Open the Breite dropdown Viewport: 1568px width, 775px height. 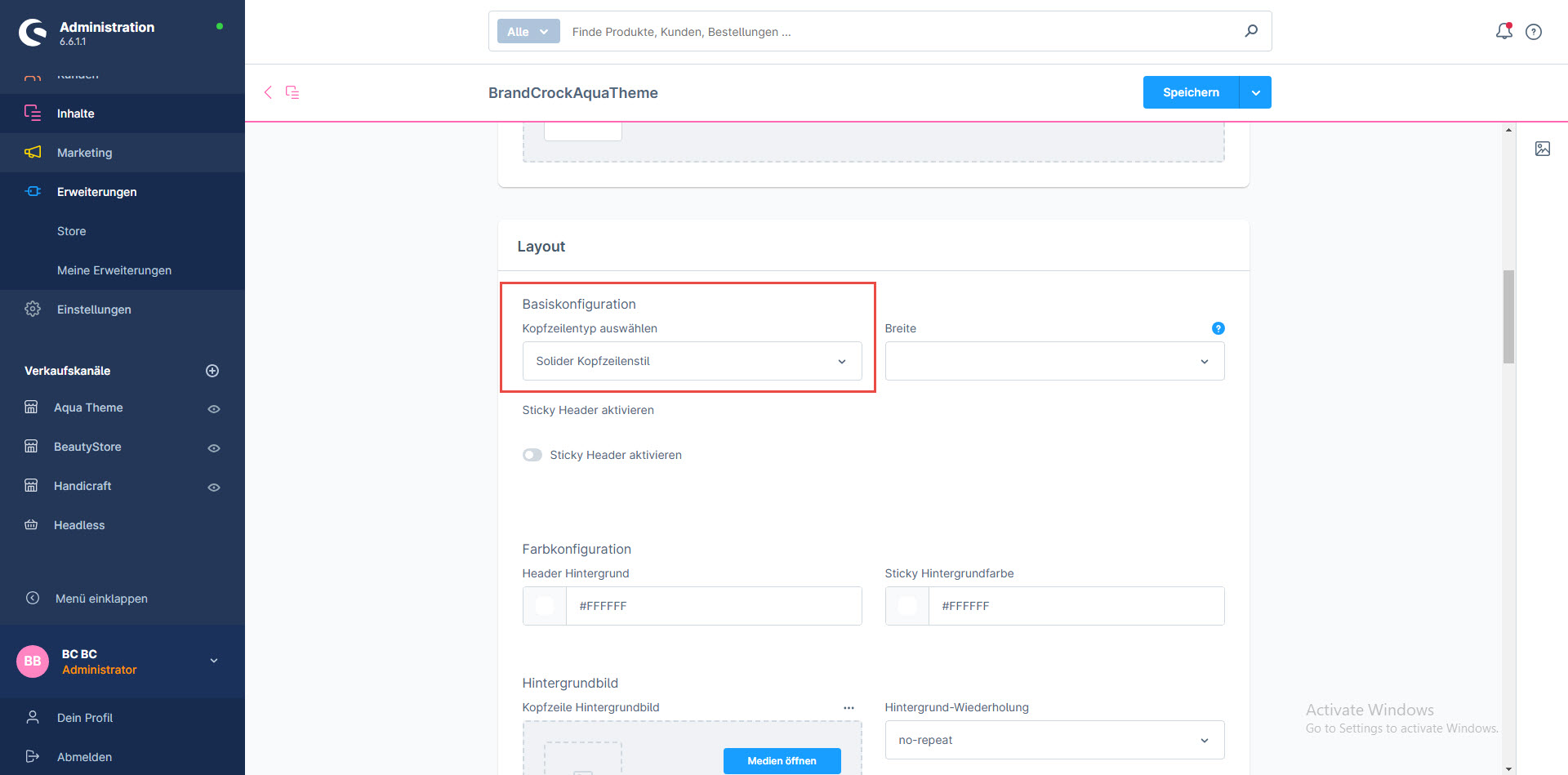[1053, 361]
